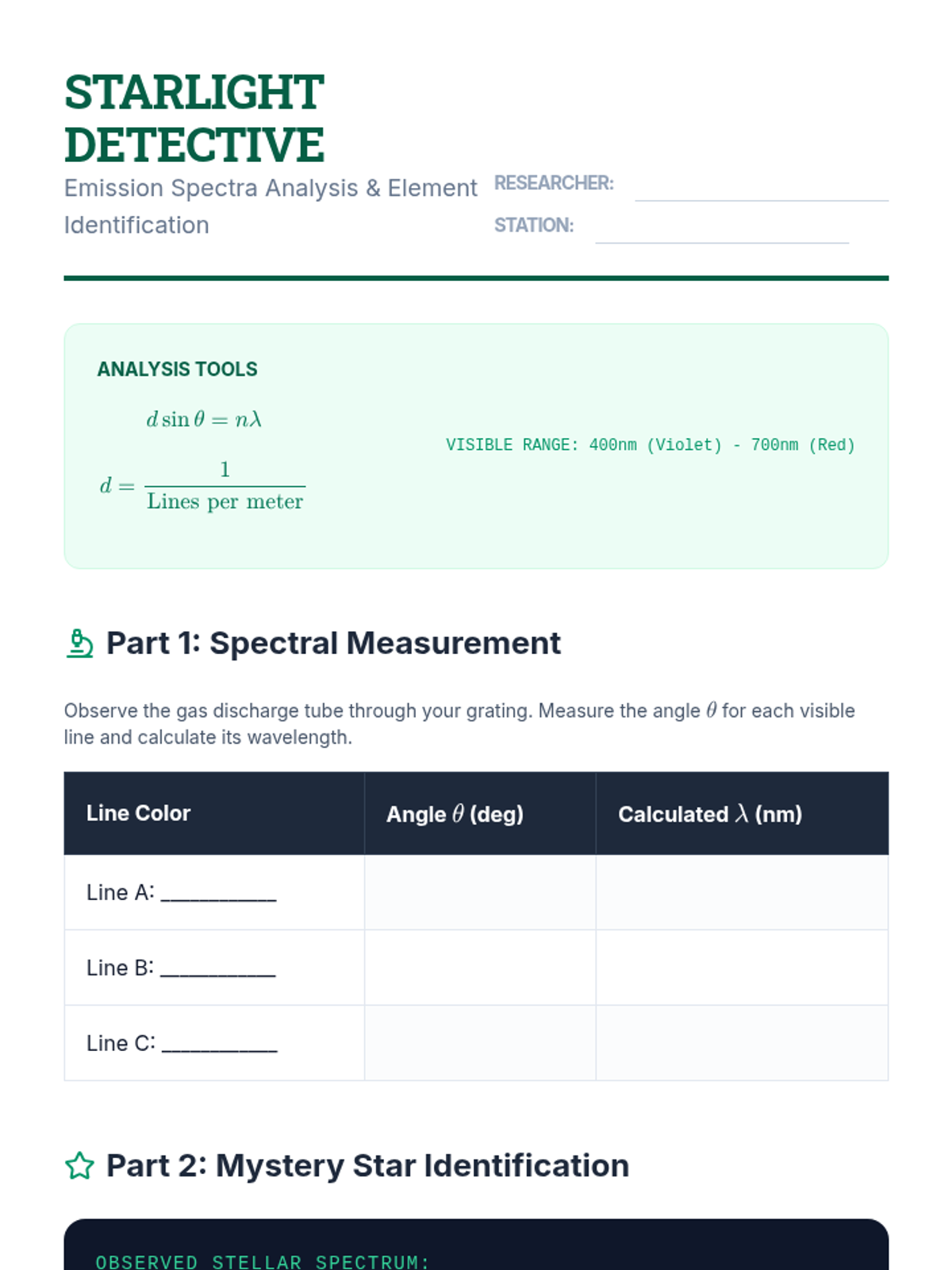
Task: Click the Visible Range reference text
Action: click(651, 445)
